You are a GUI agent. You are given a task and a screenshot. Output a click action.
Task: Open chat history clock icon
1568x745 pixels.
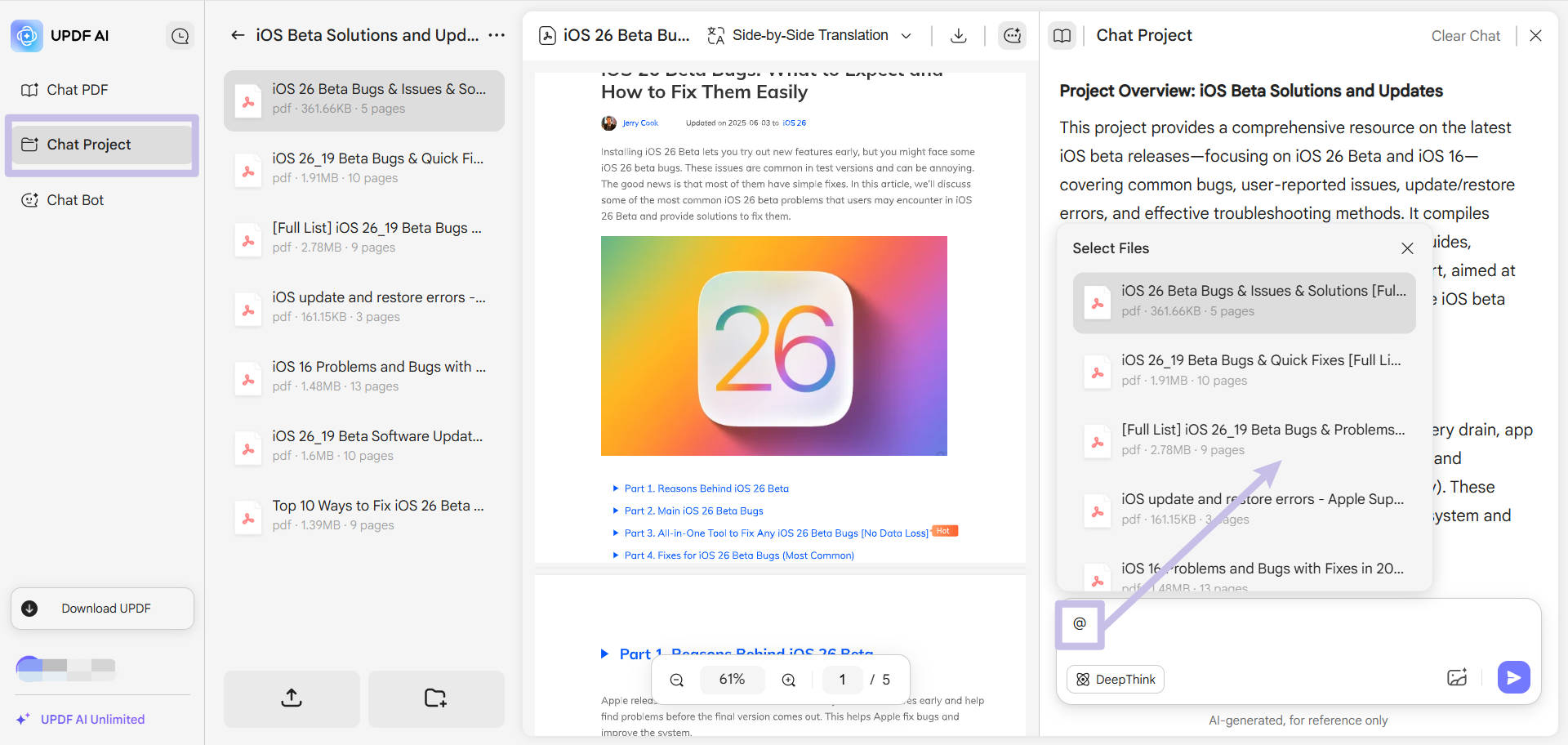pos(180,36)
